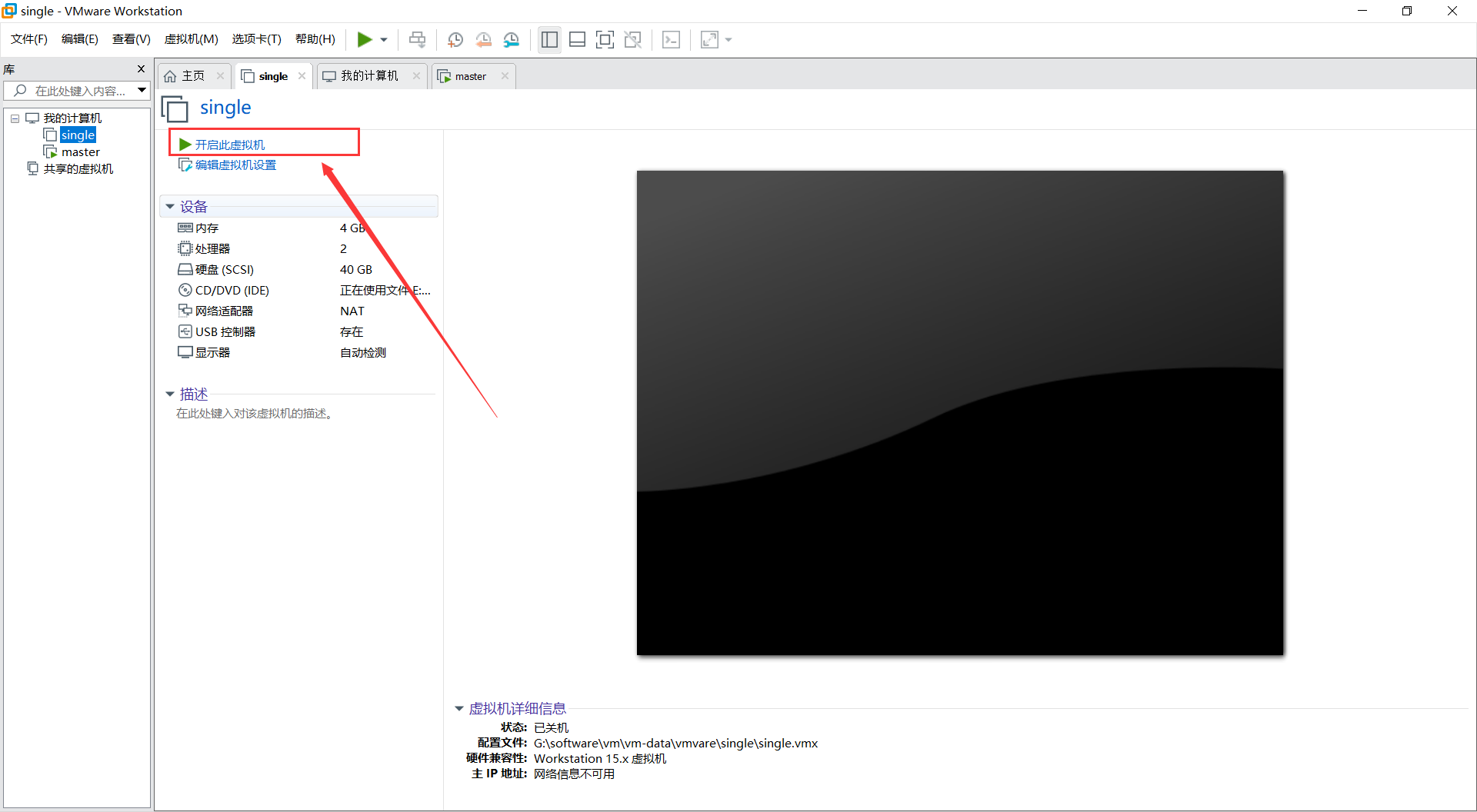This screenshot has width=1477, height=812.
Task: Click the 显示器 display device row
Action: [x=299, y=353]
